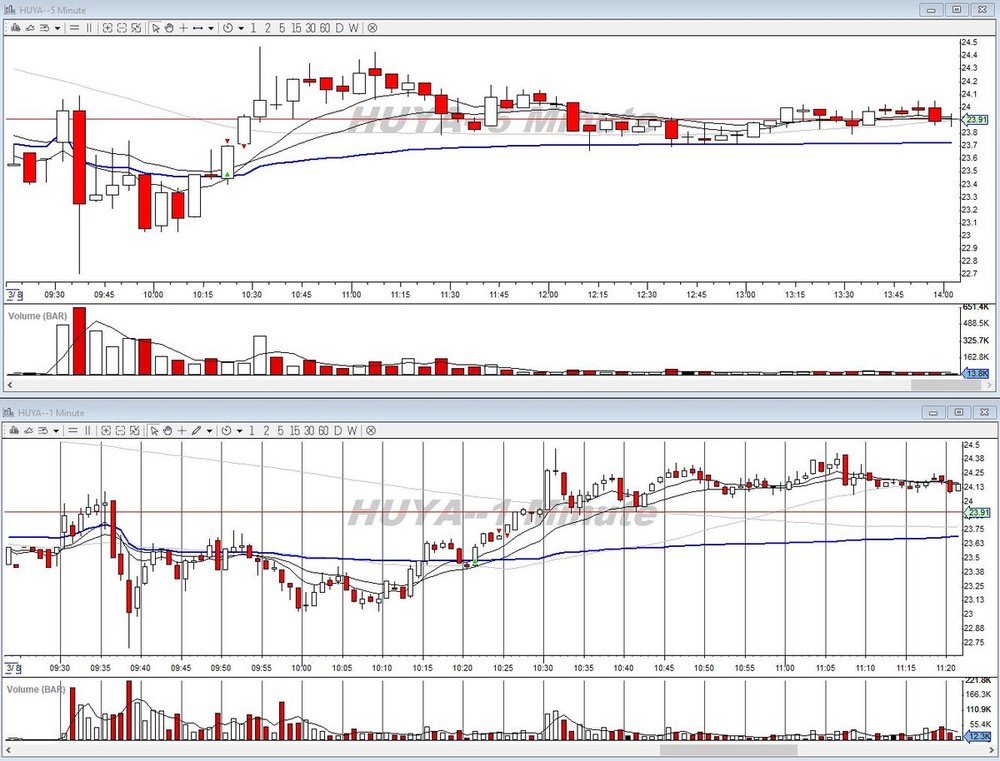Image resolution: width=1000 pixels, height=761 pixels.
Task: Toggle vertical gridlines in 5 Minute chart
Action: (89, 28)
